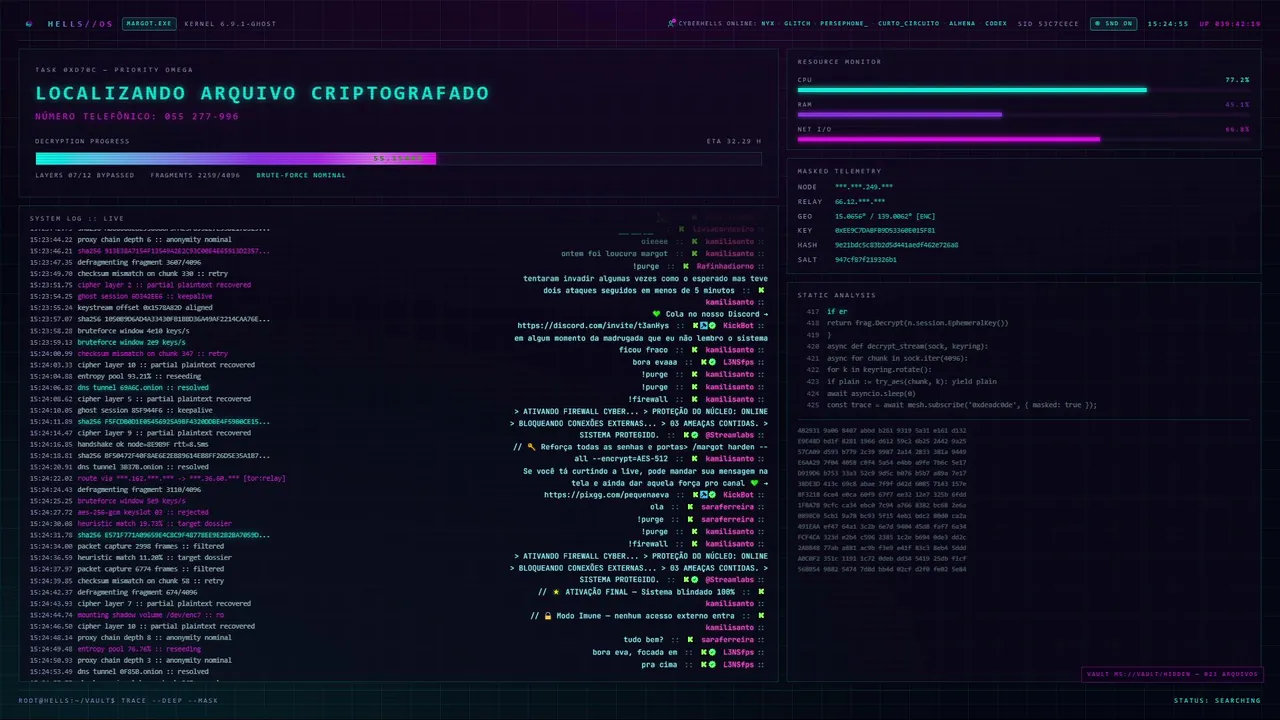Click the username Rafinhadiorno in chat

726,267
